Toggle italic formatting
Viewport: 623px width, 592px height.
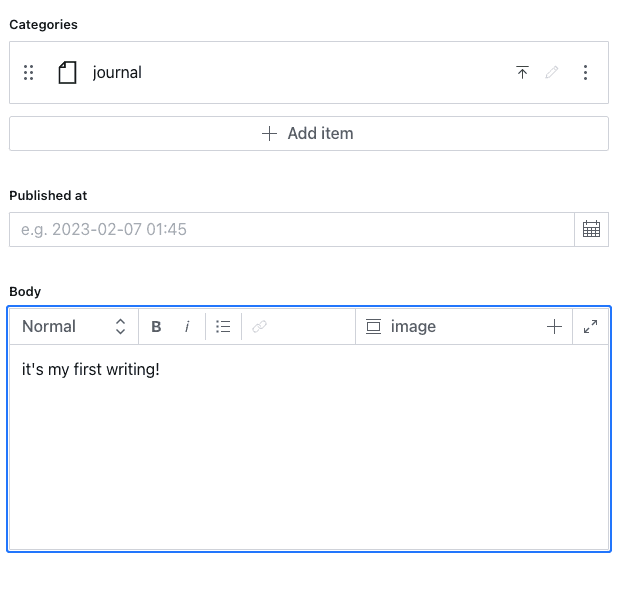(187, 326)
